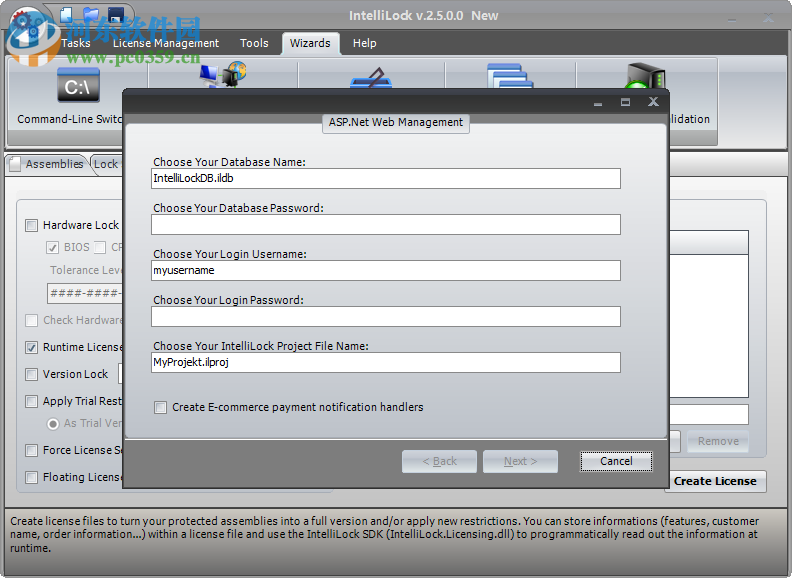
Task: Click the Command-Line Switches label
Action: point(70,119)
